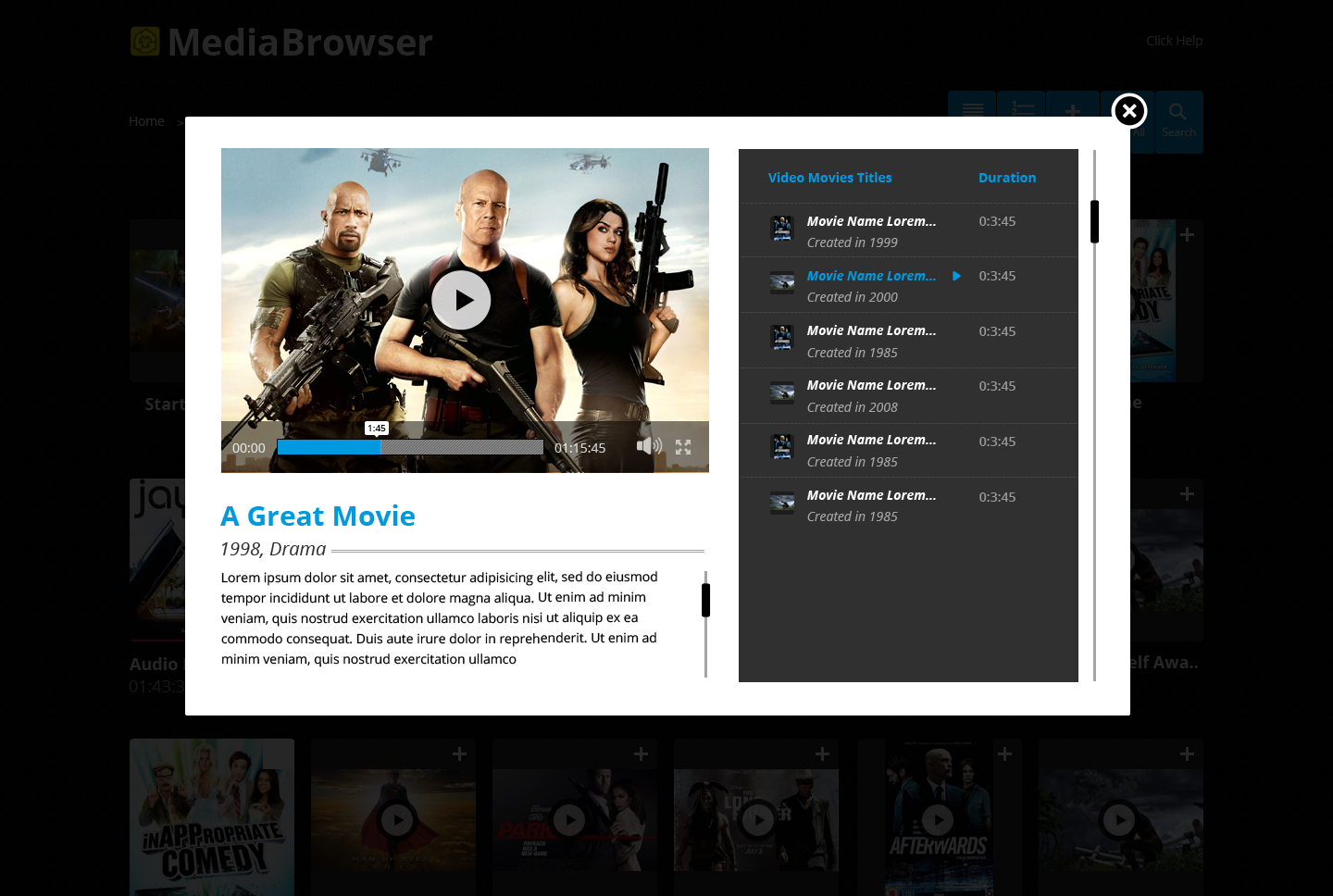Click the Created in 2008 text

[x=853, y=407]
